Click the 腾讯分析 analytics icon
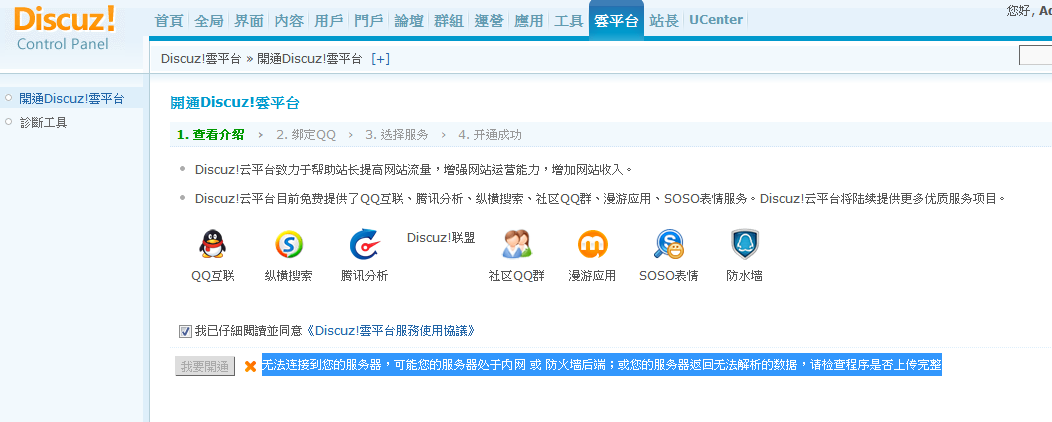This screenshot has height=422, width=1052. tap(364, 244)
